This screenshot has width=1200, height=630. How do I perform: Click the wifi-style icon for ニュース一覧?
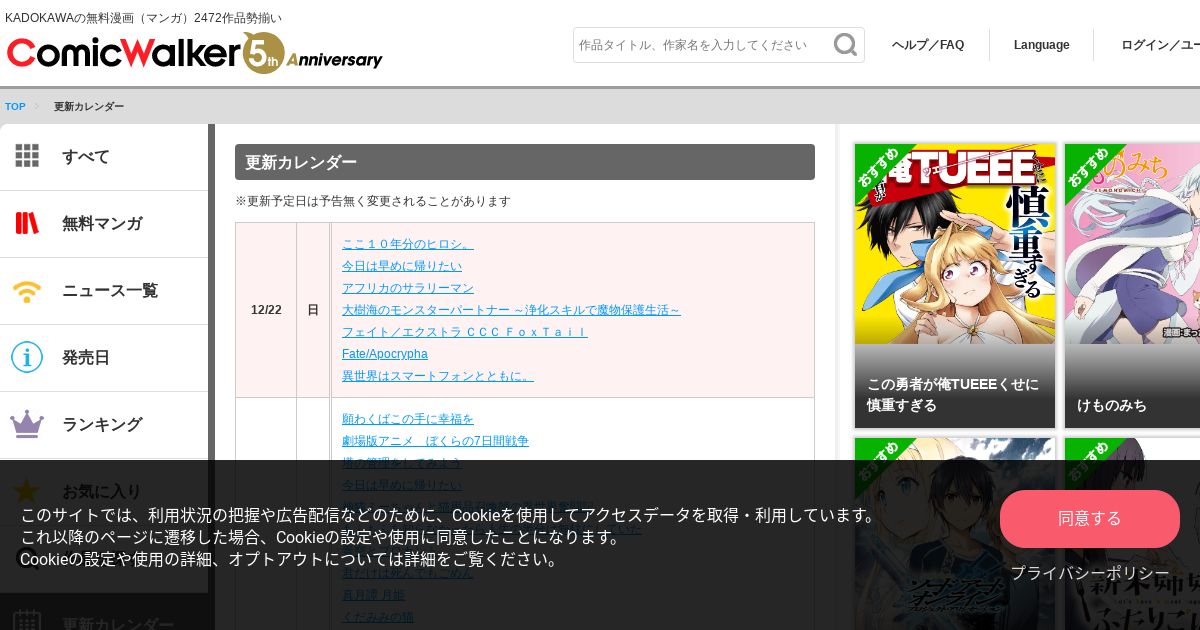pos(27,291)
